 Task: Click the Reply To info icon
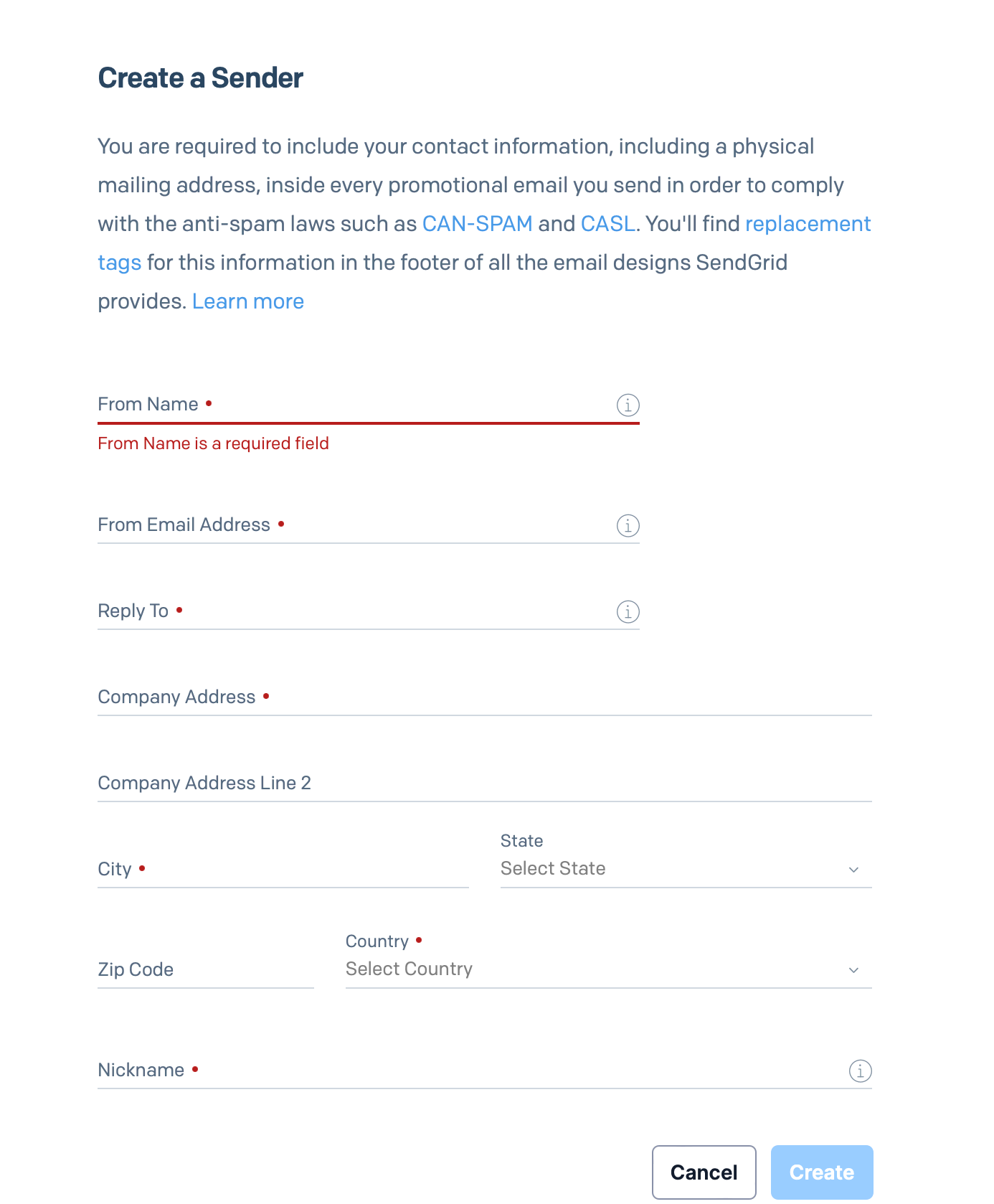point(628,612)
